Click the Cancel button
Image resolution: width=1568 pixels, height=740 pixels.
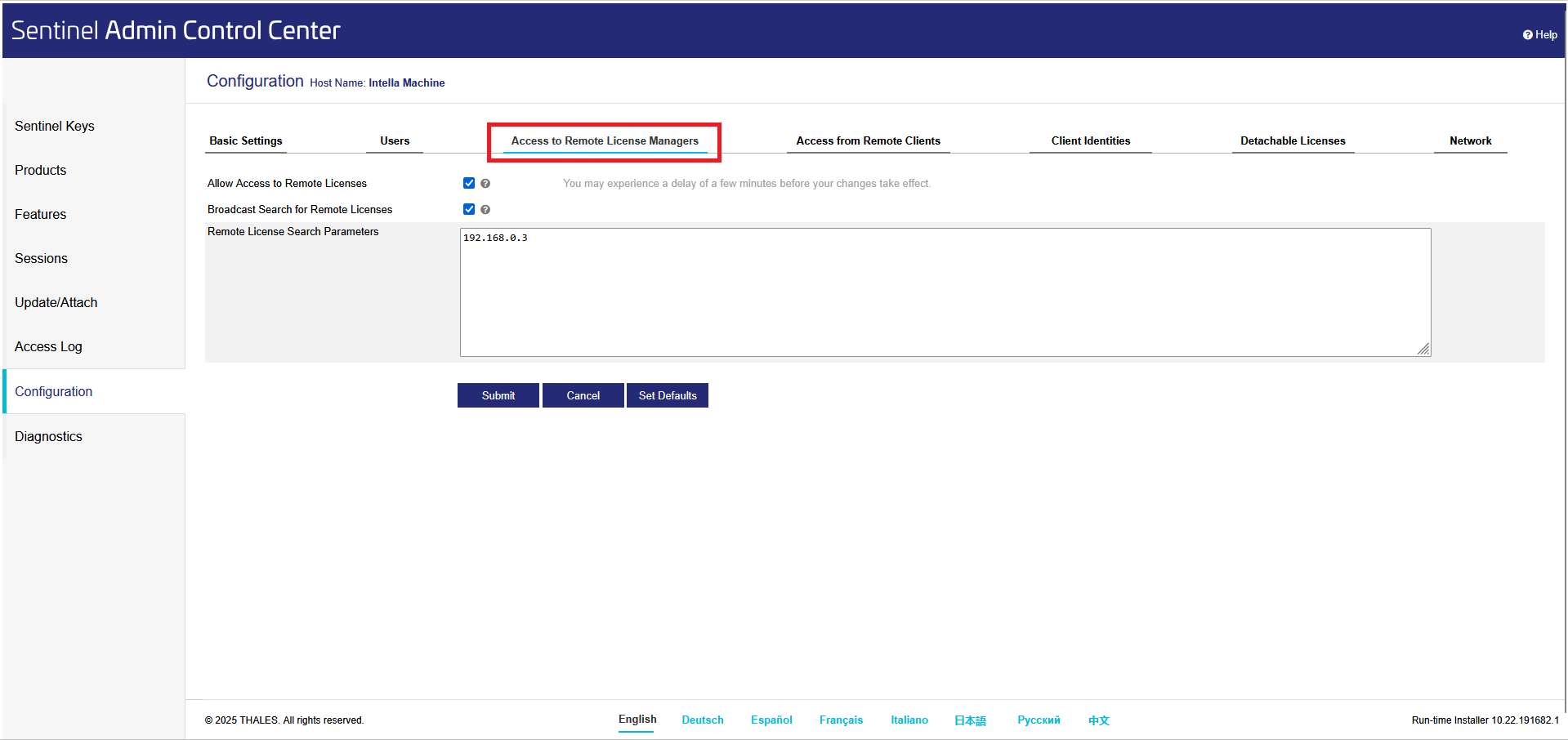pyautogui.click(x=583, y=395)
